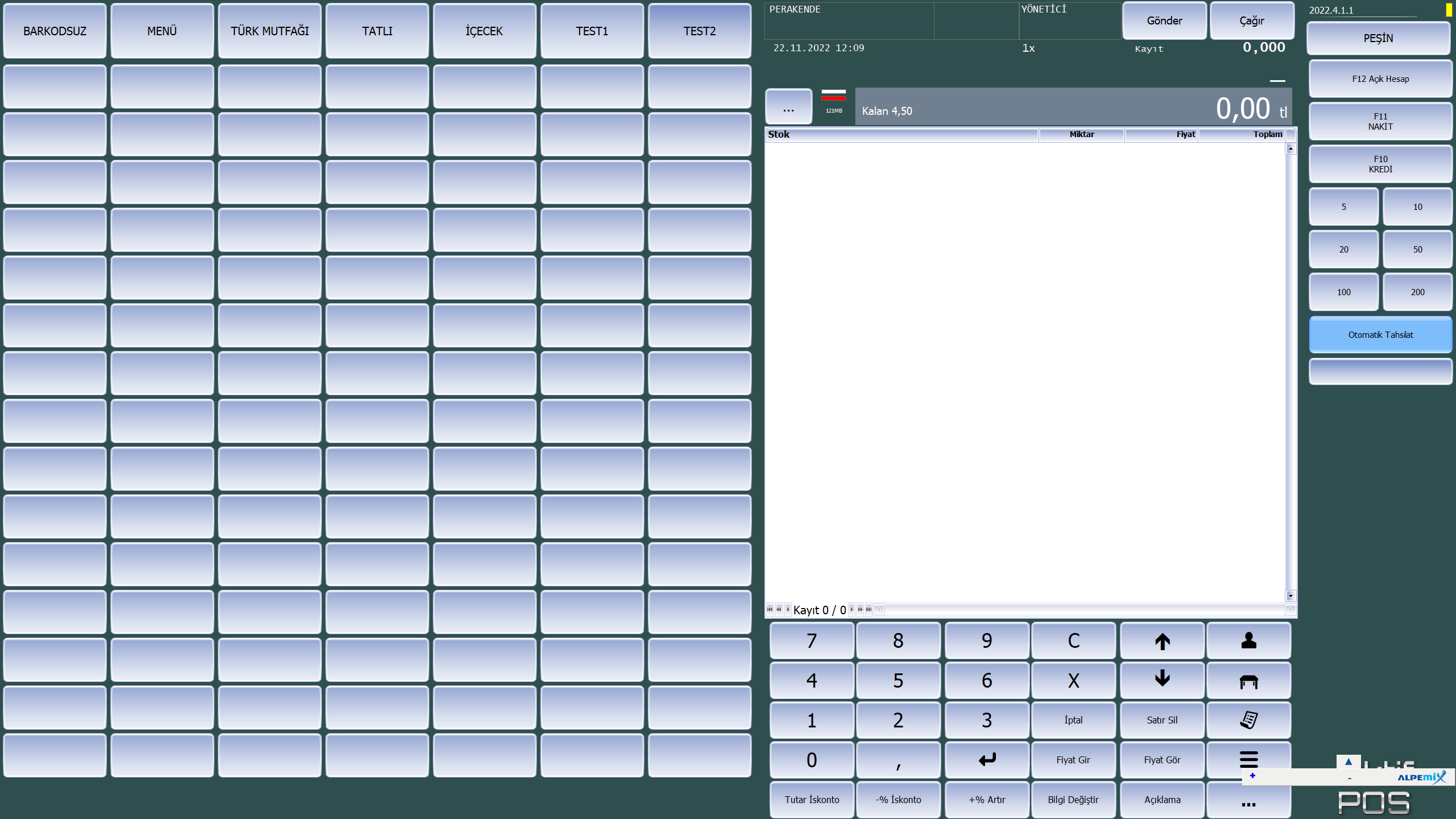The width and height of the screenshot is (1456, 819).
Task: Open the table icon button
Action: (x=1248, y=680)
